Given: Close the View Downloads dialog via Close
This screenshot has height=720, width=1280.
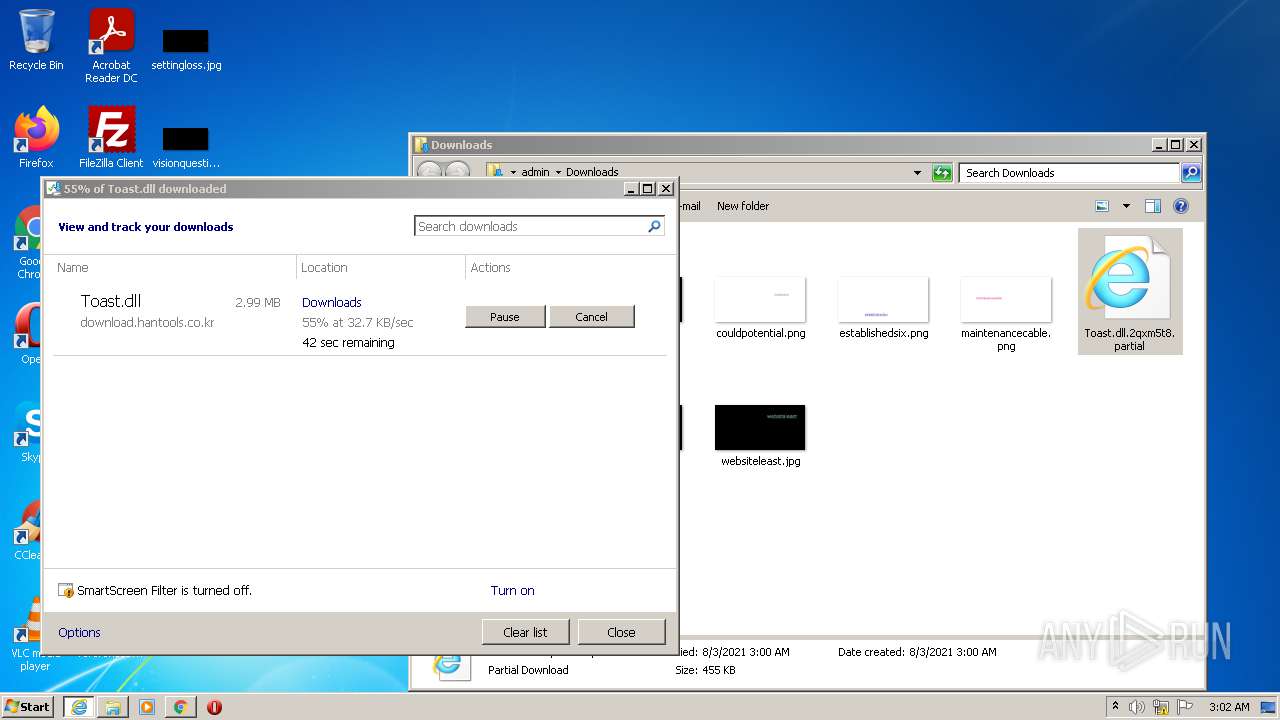Looking at the screenshot, I should tap(621, 632).
